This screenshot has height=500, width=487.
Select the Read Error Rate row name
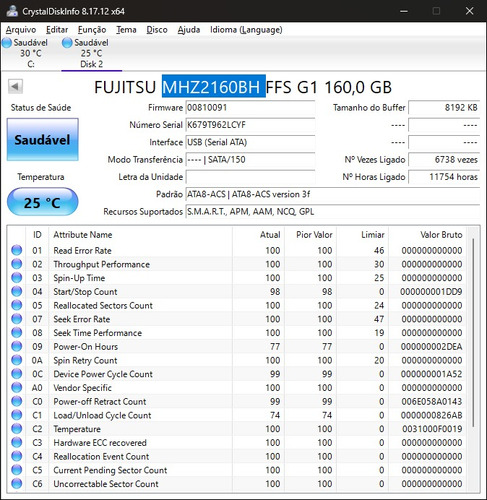82,250
